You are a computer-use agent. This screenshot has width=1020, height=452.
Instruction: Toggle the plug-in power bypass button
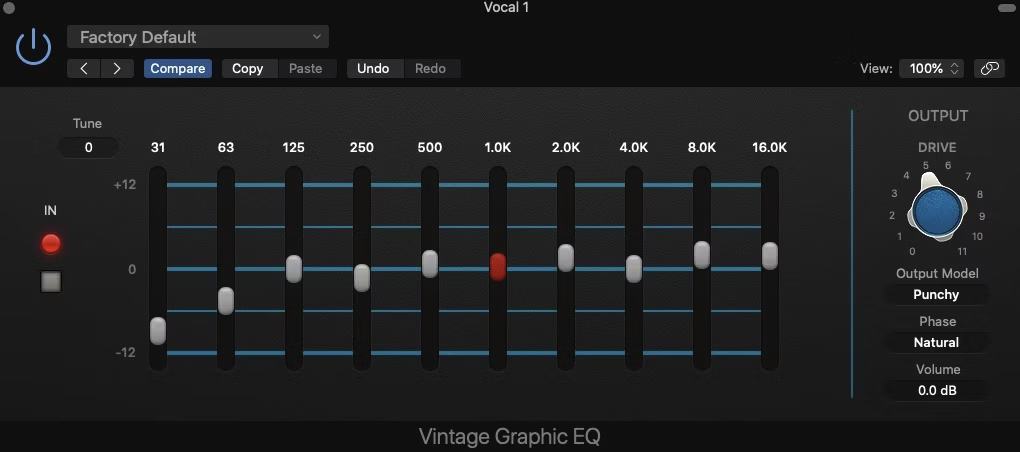(33, 46)
